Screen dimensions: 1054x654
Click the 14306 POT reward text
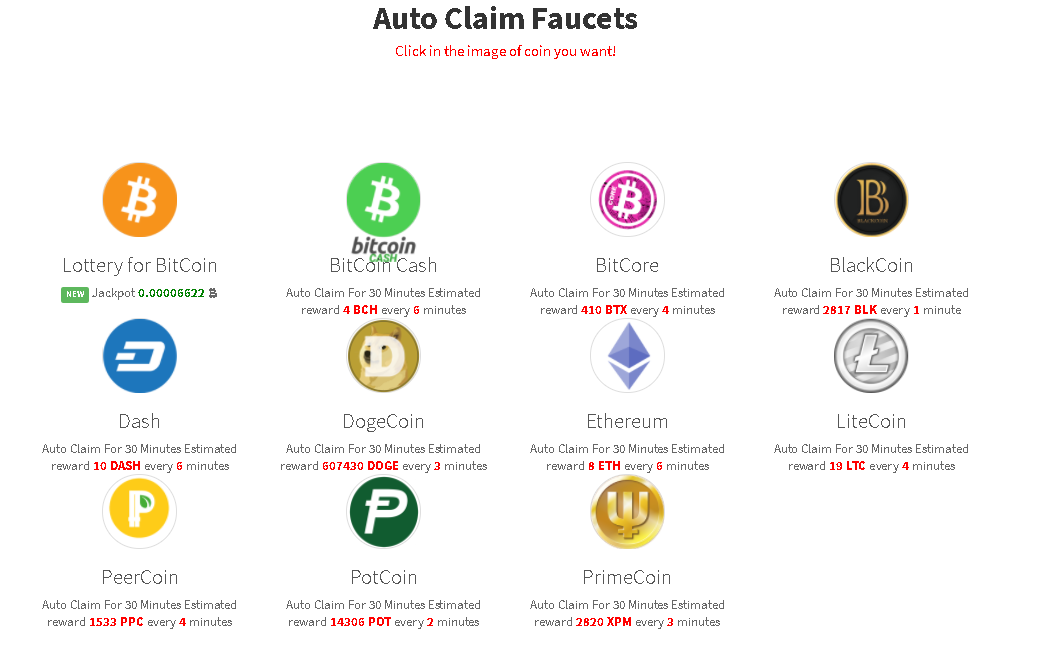coord(360,622)
